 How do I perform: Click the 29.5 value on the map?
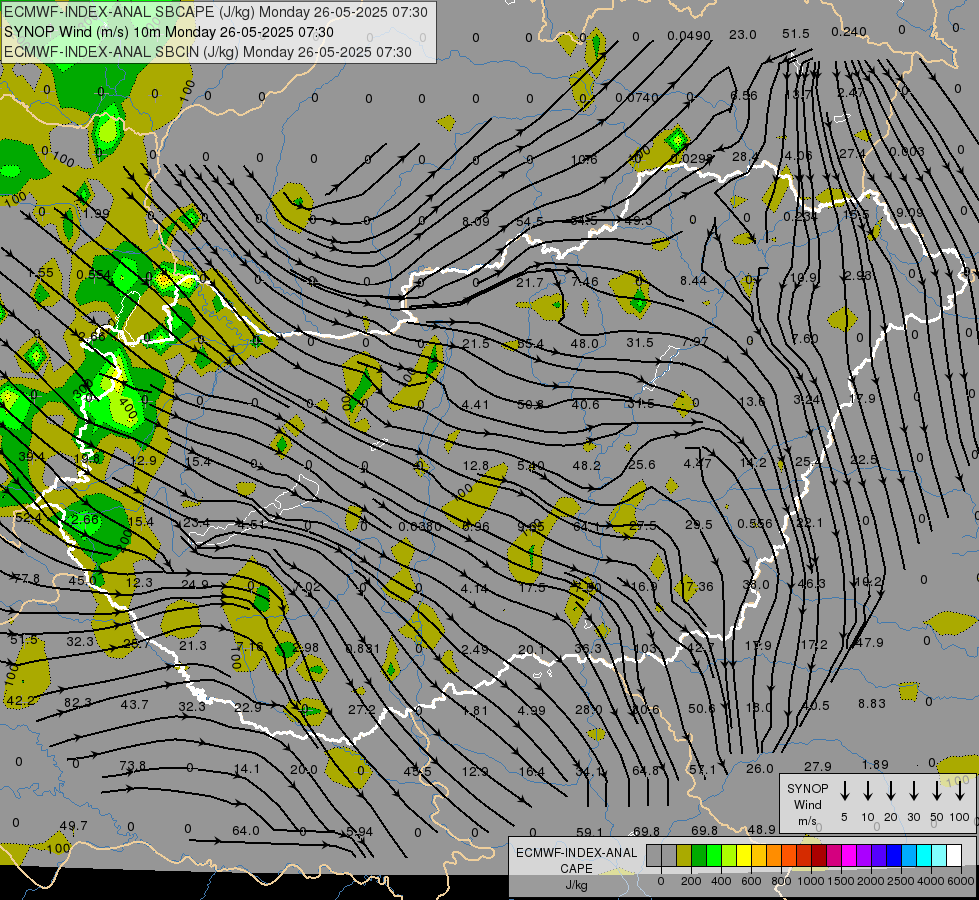coord(699,525)
